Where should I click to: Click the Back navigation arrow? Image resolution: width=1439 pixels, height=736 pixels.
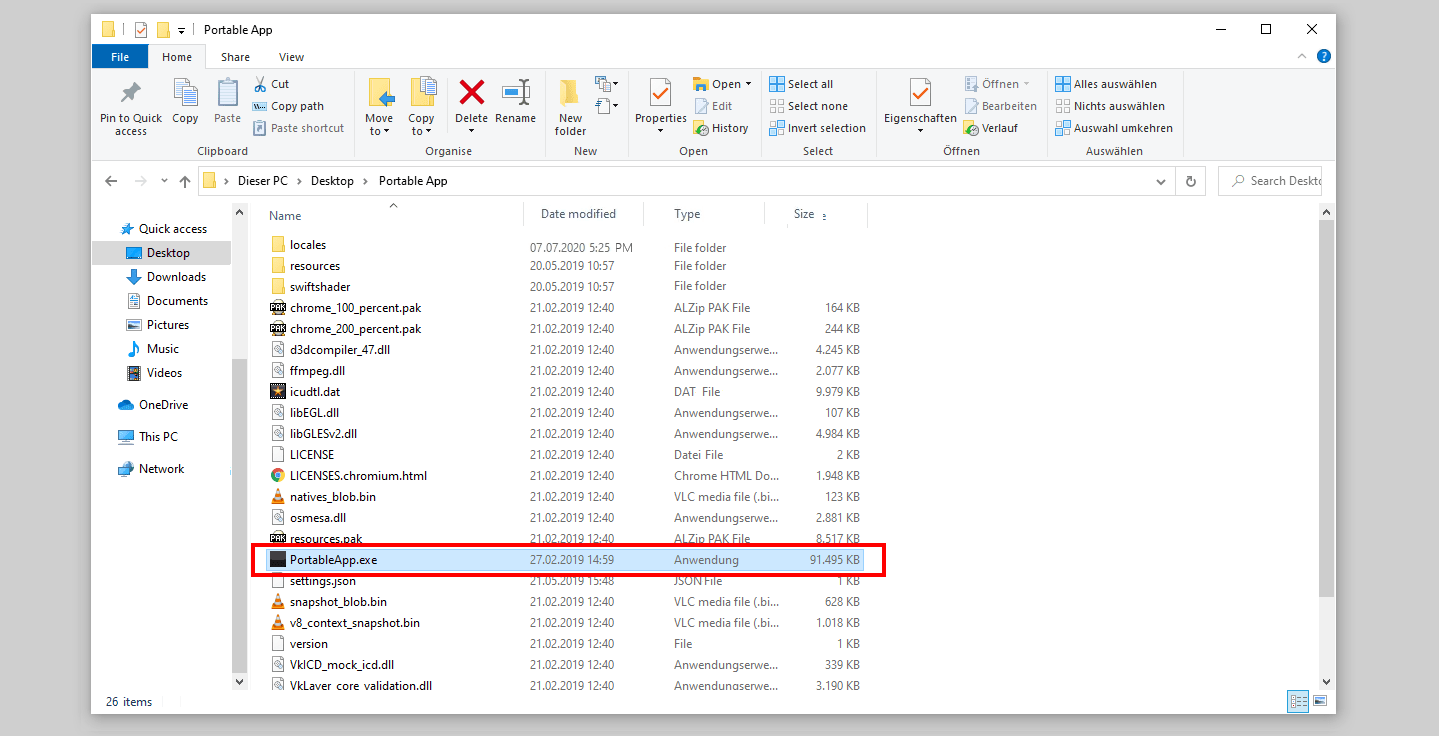(x=113, y=181)
